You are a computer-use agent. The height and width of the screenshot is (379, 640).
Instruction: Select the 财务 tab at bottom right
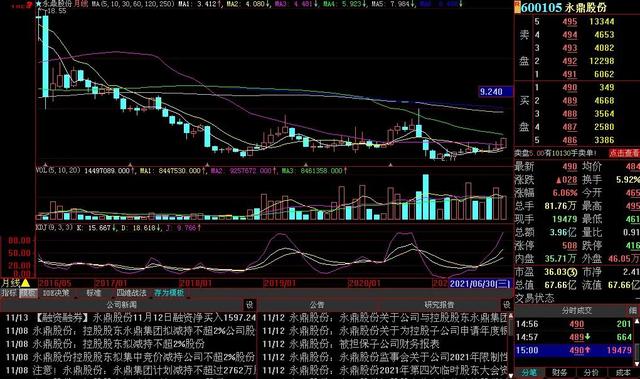(560, 372)
